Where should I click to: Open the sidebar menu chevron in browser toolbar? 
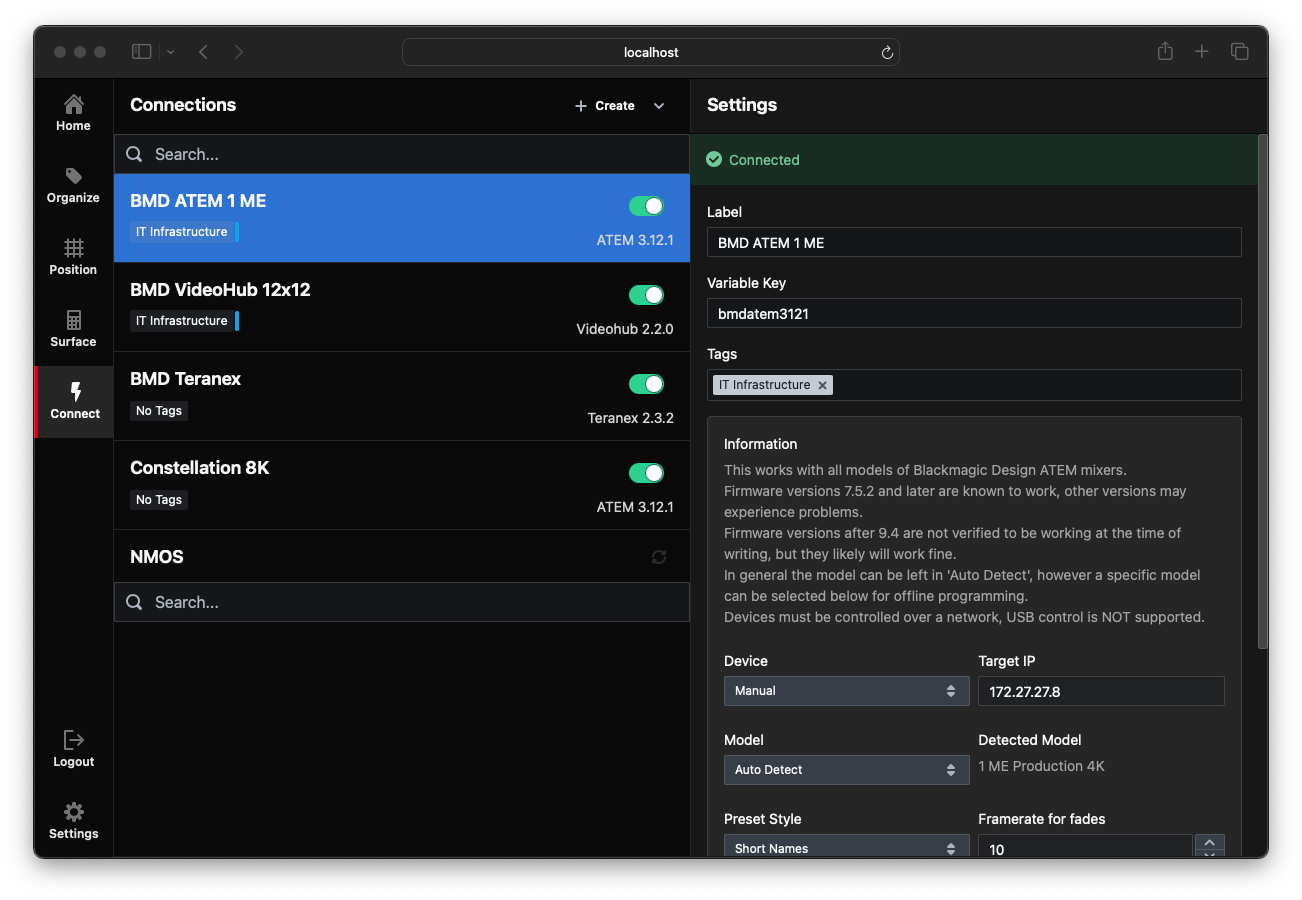pos(171,52)
